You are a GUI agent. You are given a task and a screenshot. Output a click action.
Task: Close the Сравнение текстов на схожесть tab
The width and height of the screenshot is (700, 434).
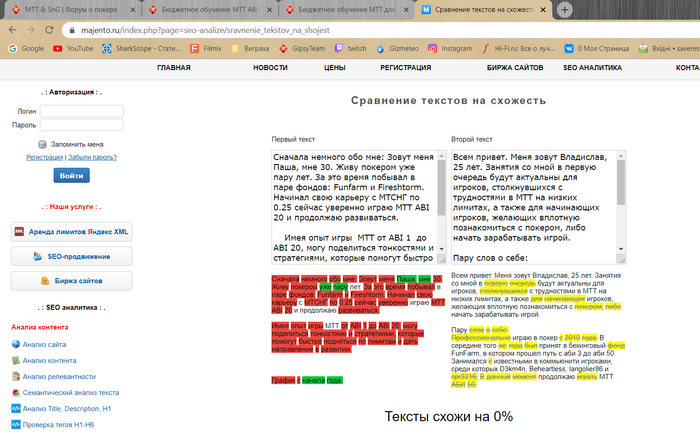[x=543, y=9]
